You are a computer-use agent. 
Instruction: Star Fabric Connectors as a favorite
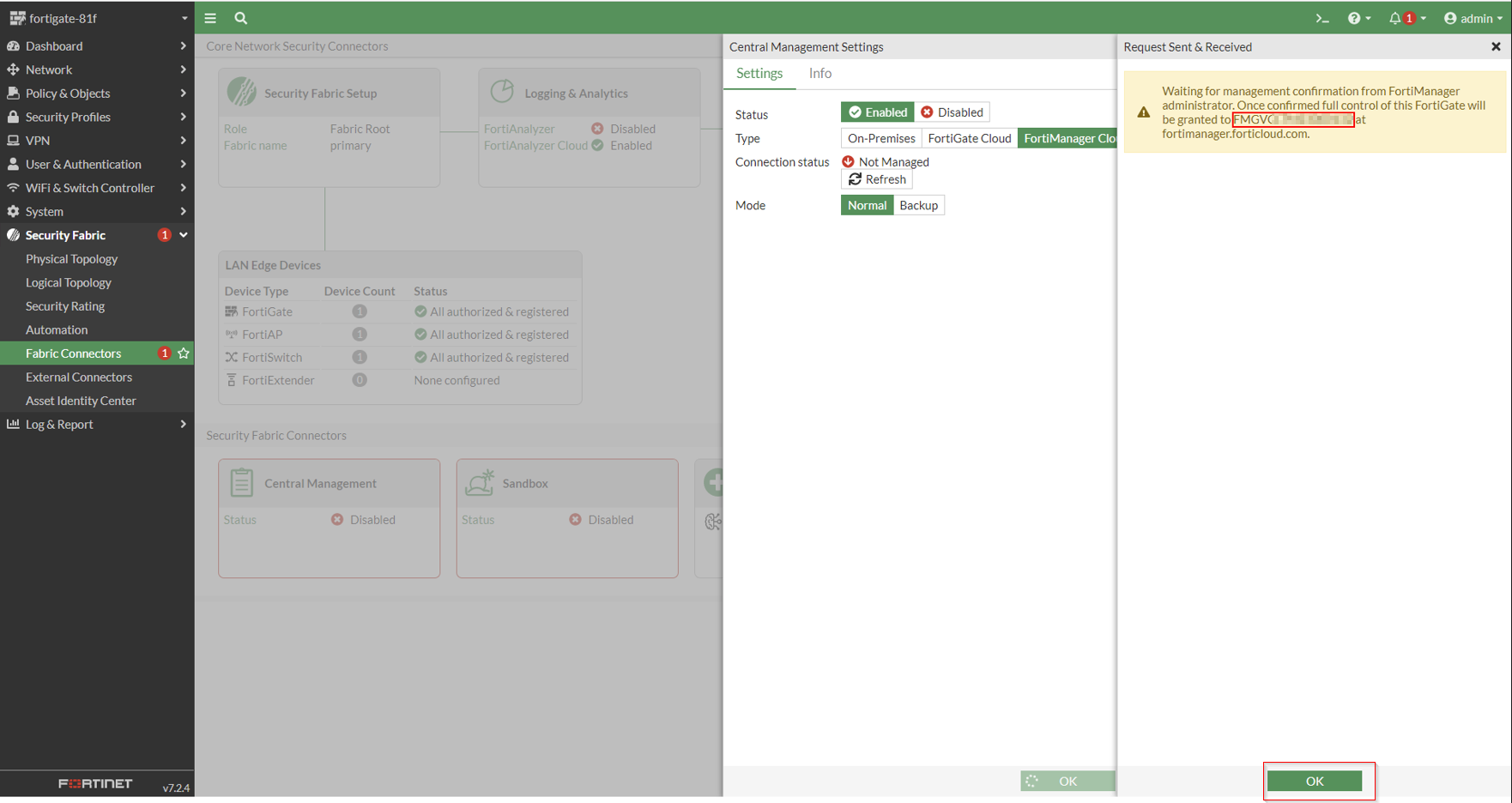coord(183,353)
